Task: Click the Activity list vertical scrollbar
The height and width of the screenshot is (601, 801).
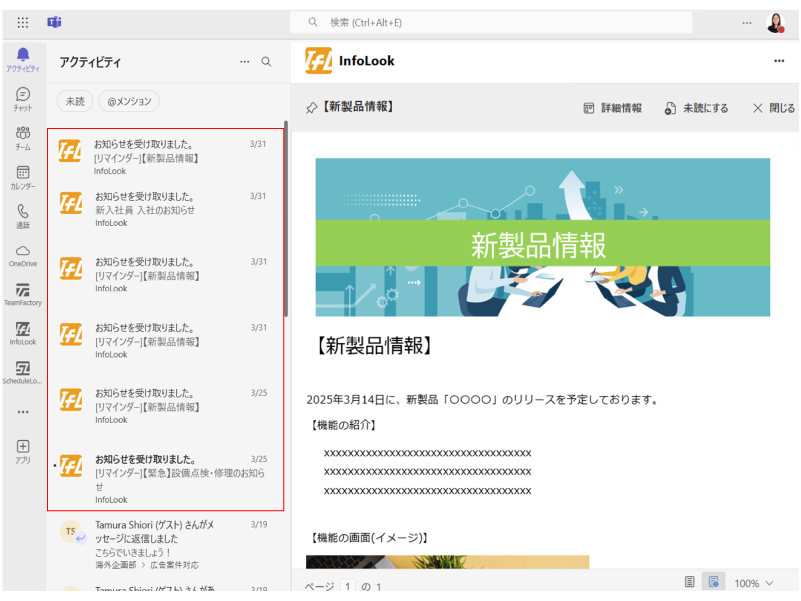Action: [287, 220]
